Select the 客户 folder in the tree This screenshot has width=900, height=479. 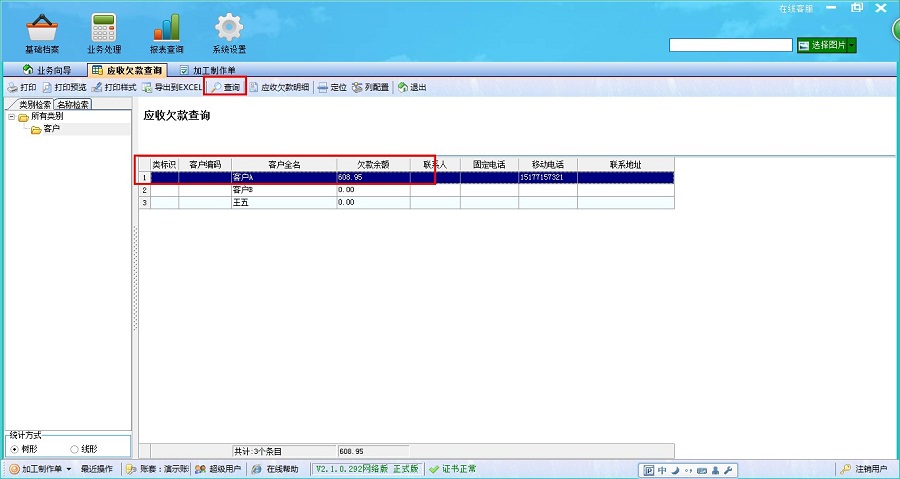[50, 129]
